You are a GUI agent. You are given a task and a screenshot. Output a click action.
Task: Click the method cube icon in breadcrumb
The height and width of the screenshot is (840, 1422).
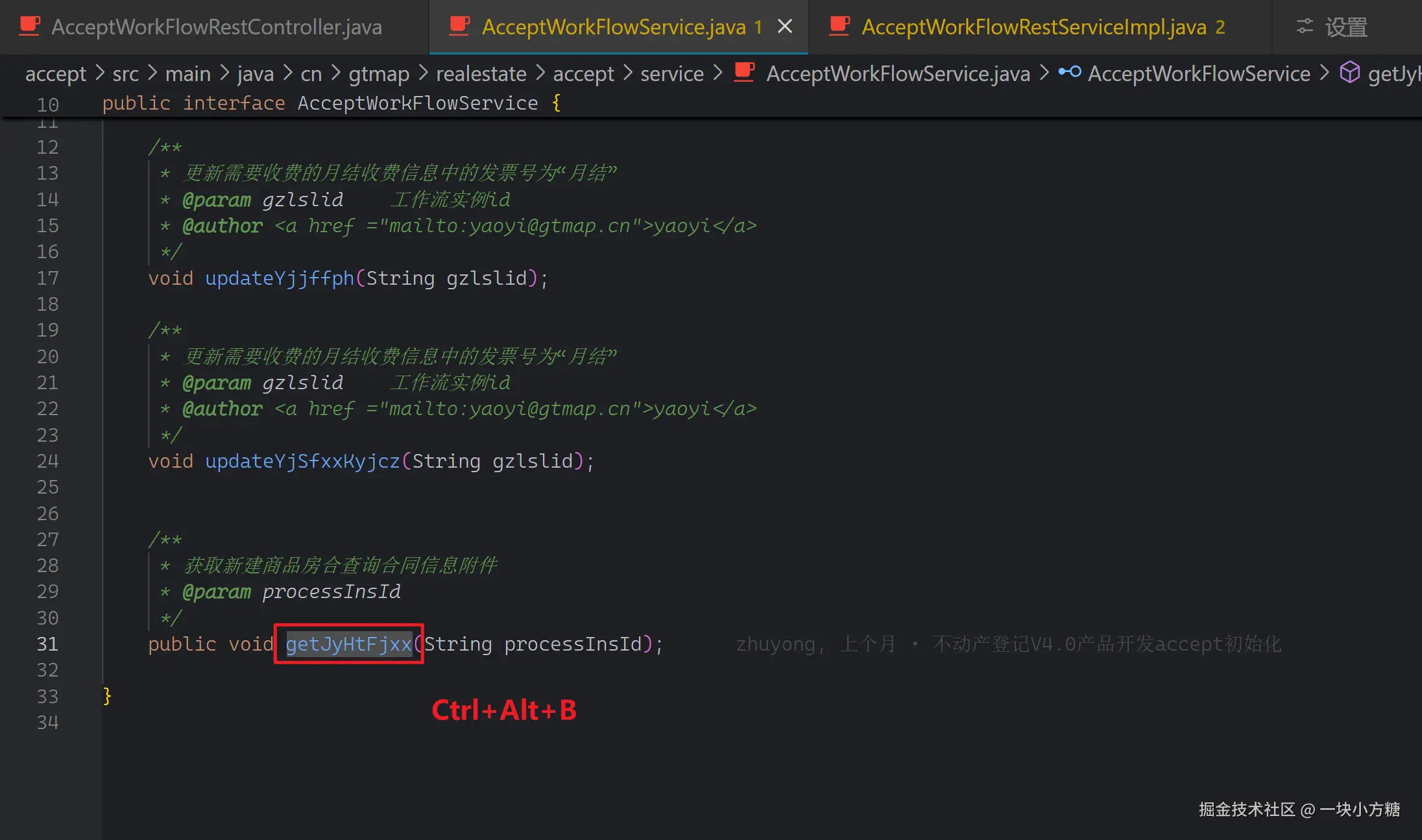(1350, 73)
